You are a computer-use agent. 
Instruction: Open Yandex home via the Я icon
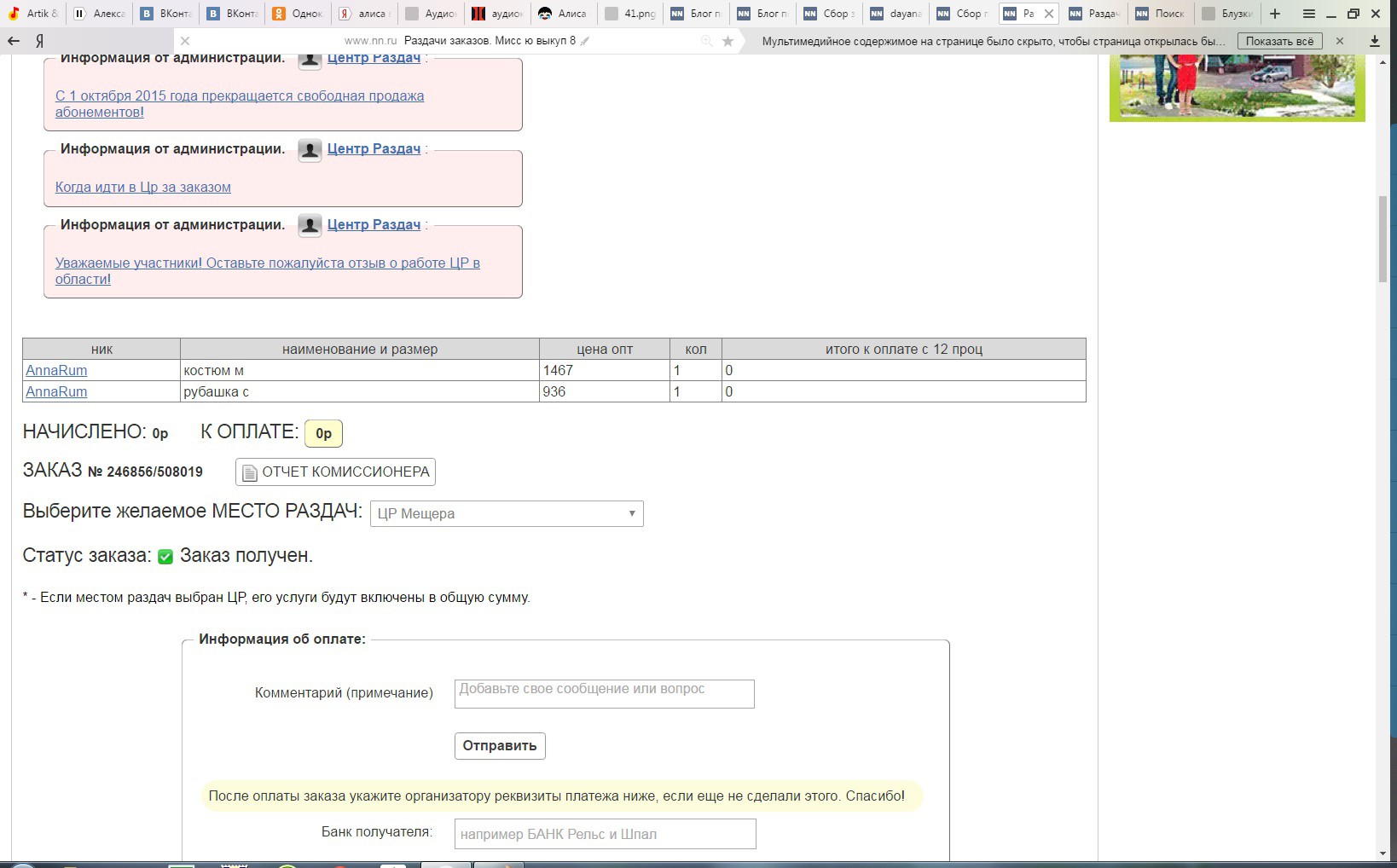click(x=40, y=41)
